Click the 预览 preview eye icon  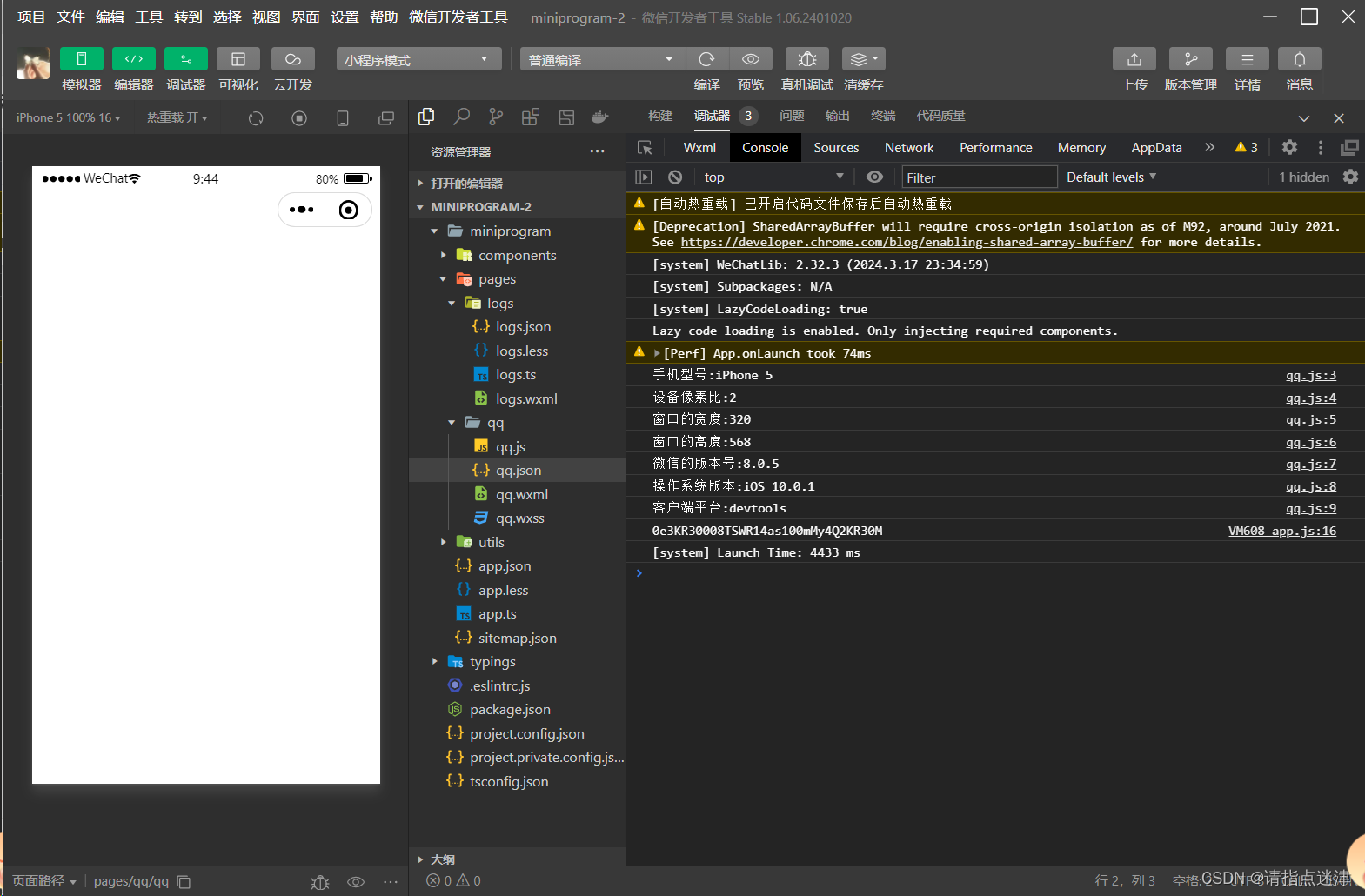click(x=751, y=59)
